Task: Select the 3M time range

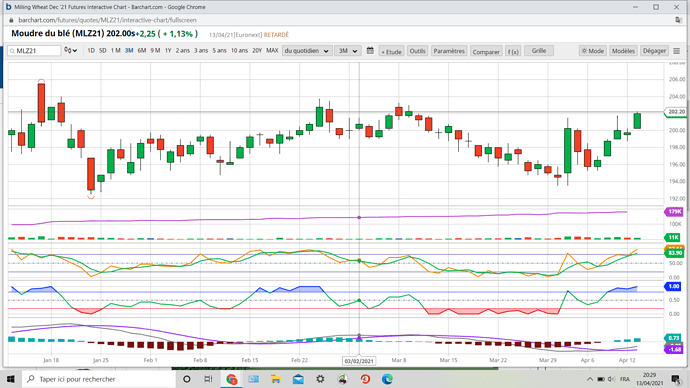Action: 128,51
